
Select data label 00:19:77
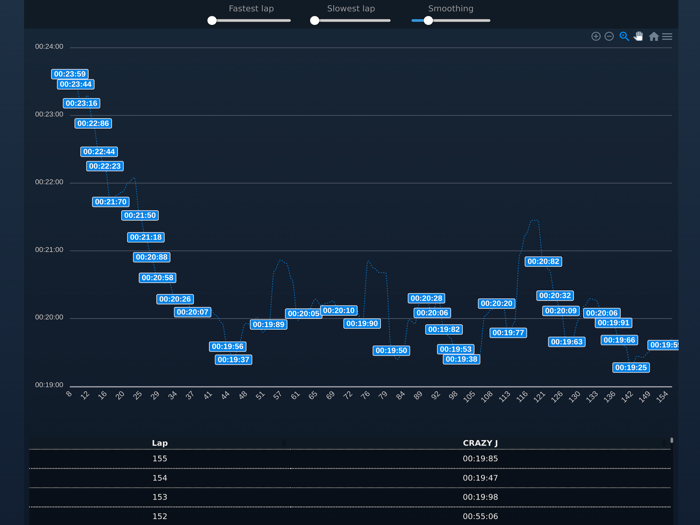click(x=508, y=333)
